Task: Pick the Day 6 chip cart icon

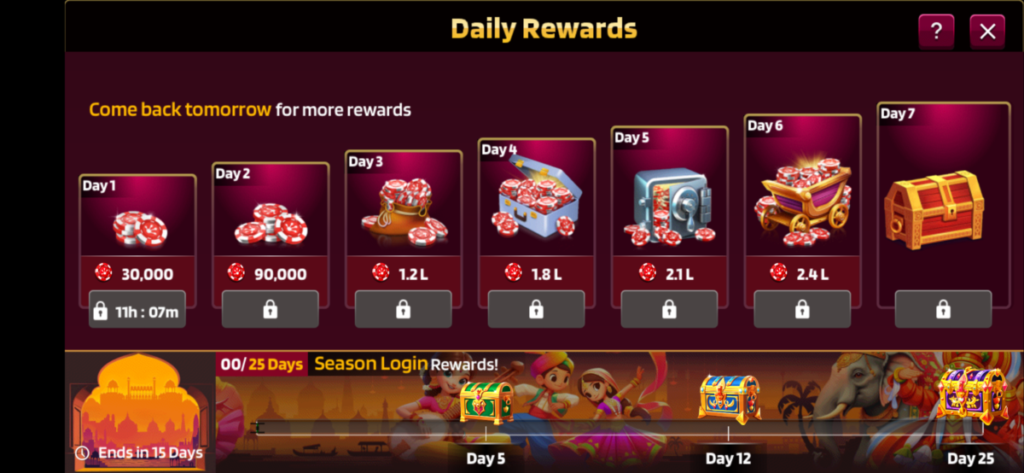Action: pos(803,201)
